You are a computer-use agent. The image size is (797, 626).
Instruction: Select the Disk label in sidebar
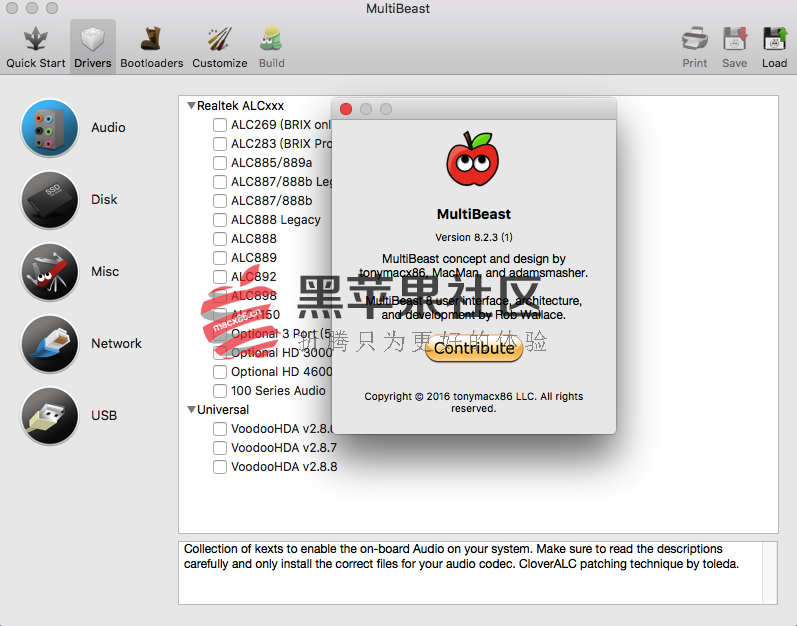pos(104,200)
